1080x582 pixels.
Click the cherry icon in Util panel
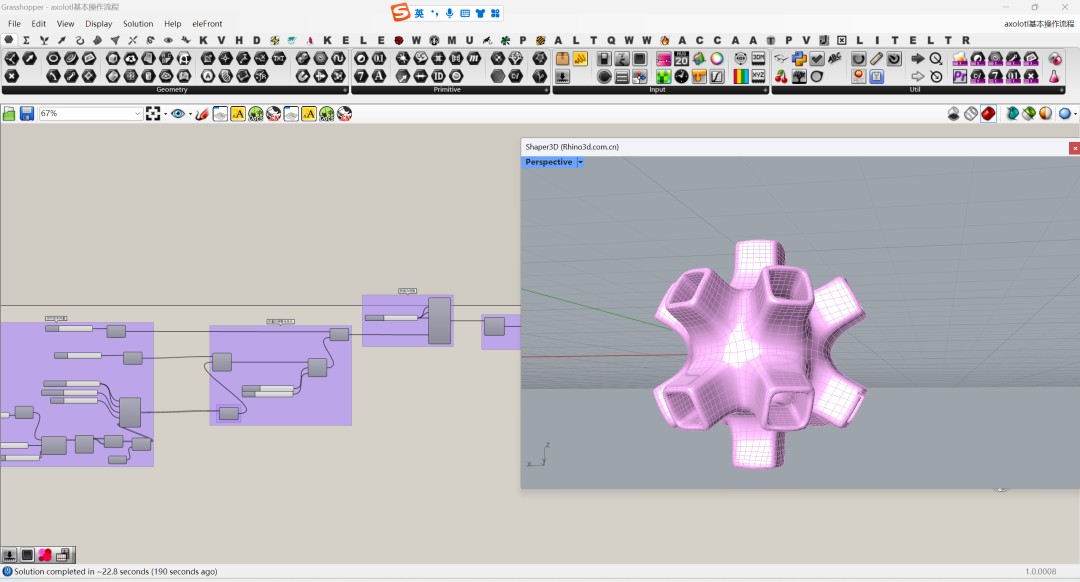[781, 76]
